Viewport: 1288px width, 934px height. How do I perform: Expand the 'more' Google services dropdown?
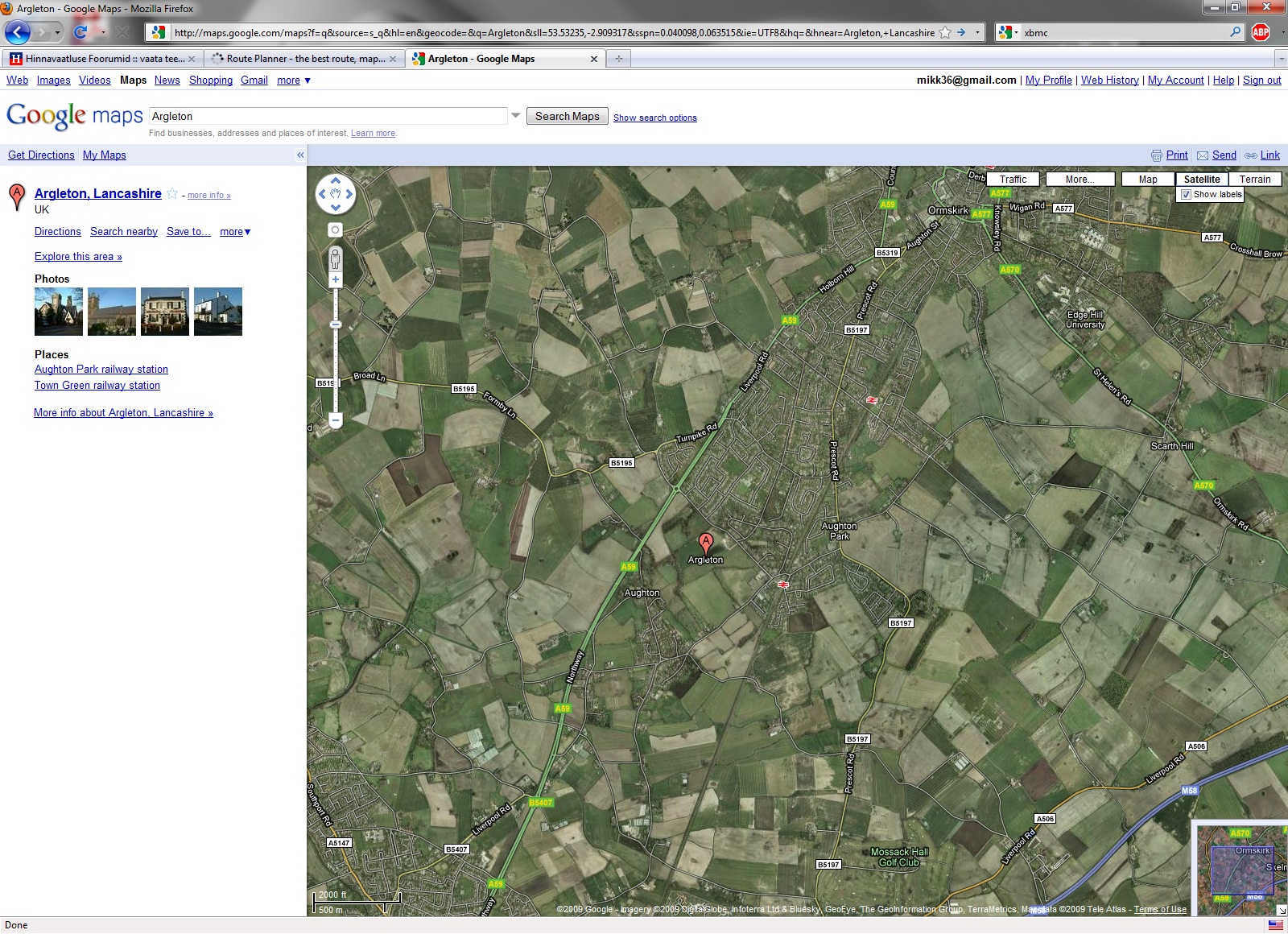coord(293,81)
